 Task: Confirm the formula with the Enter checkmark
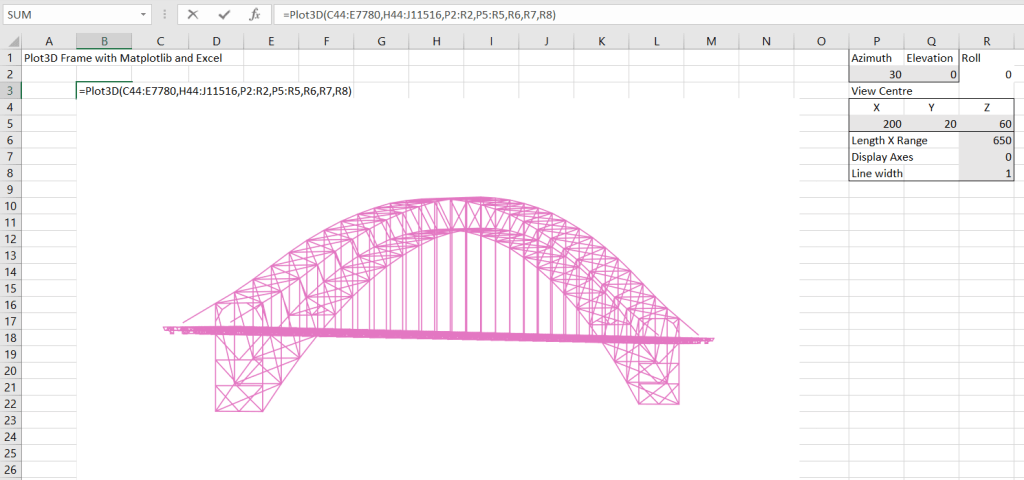[224, 15]
